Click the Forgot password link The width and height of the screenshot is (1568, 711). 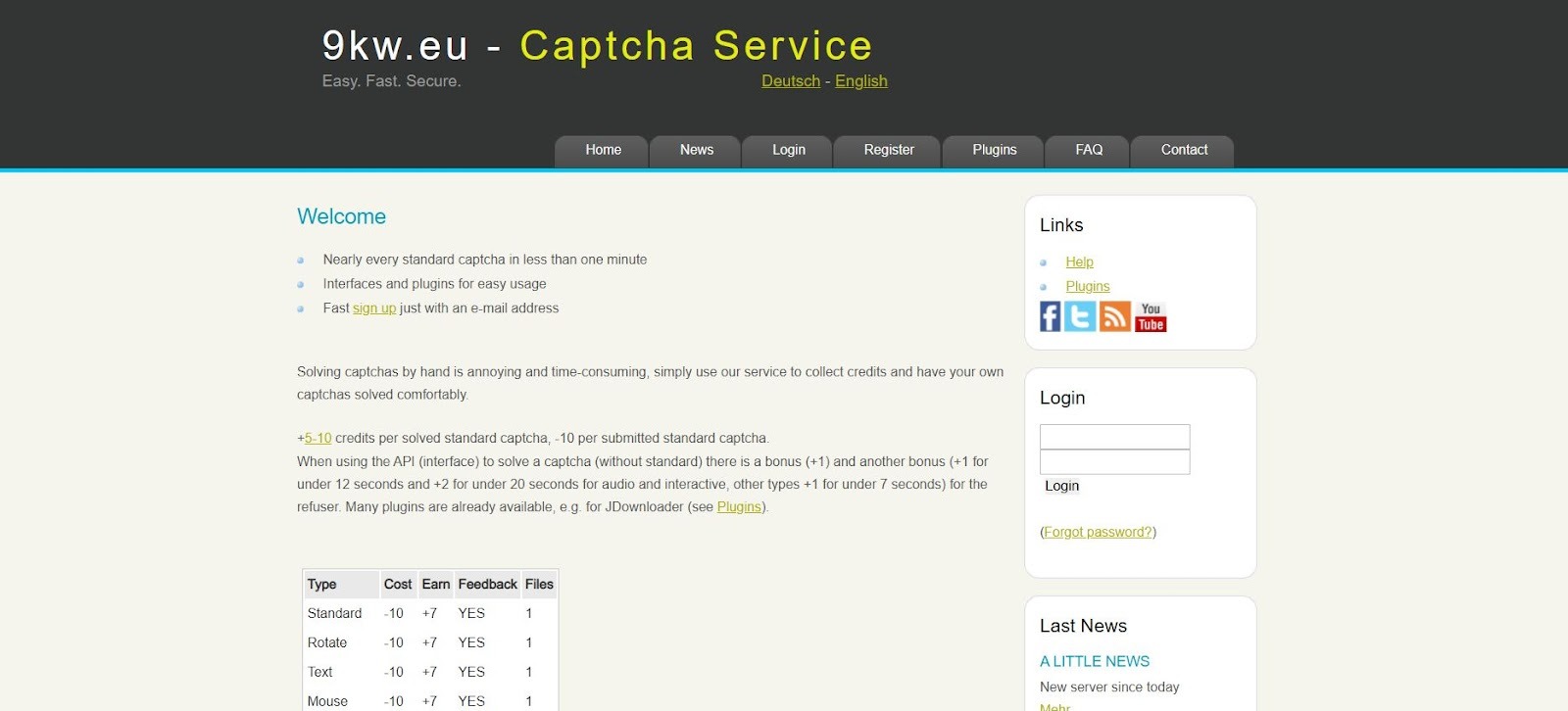click(x=1098, y=533)
